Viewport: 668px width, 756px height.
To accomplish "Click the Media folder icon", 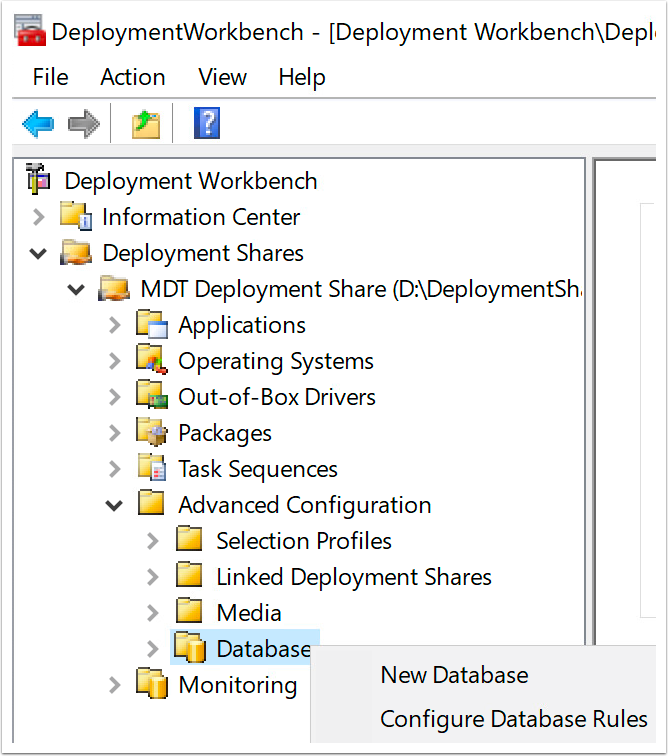I will [x=189, y=611].
